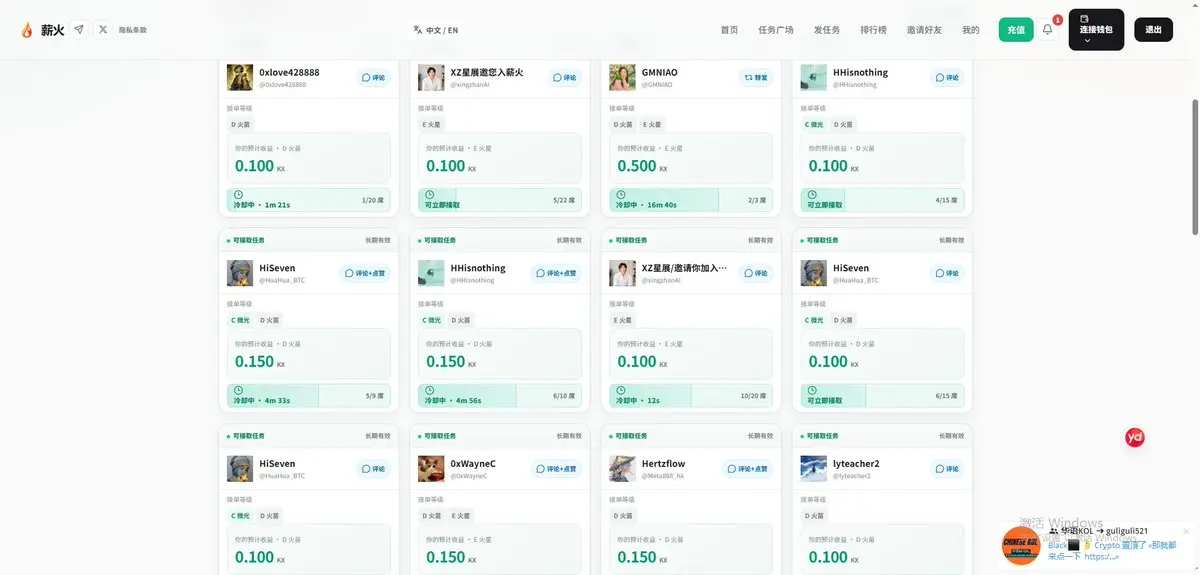This screenshot has height=575, width=1200.
Task: Click the 评论 button on lyteacher2 card
Action: 948,468
